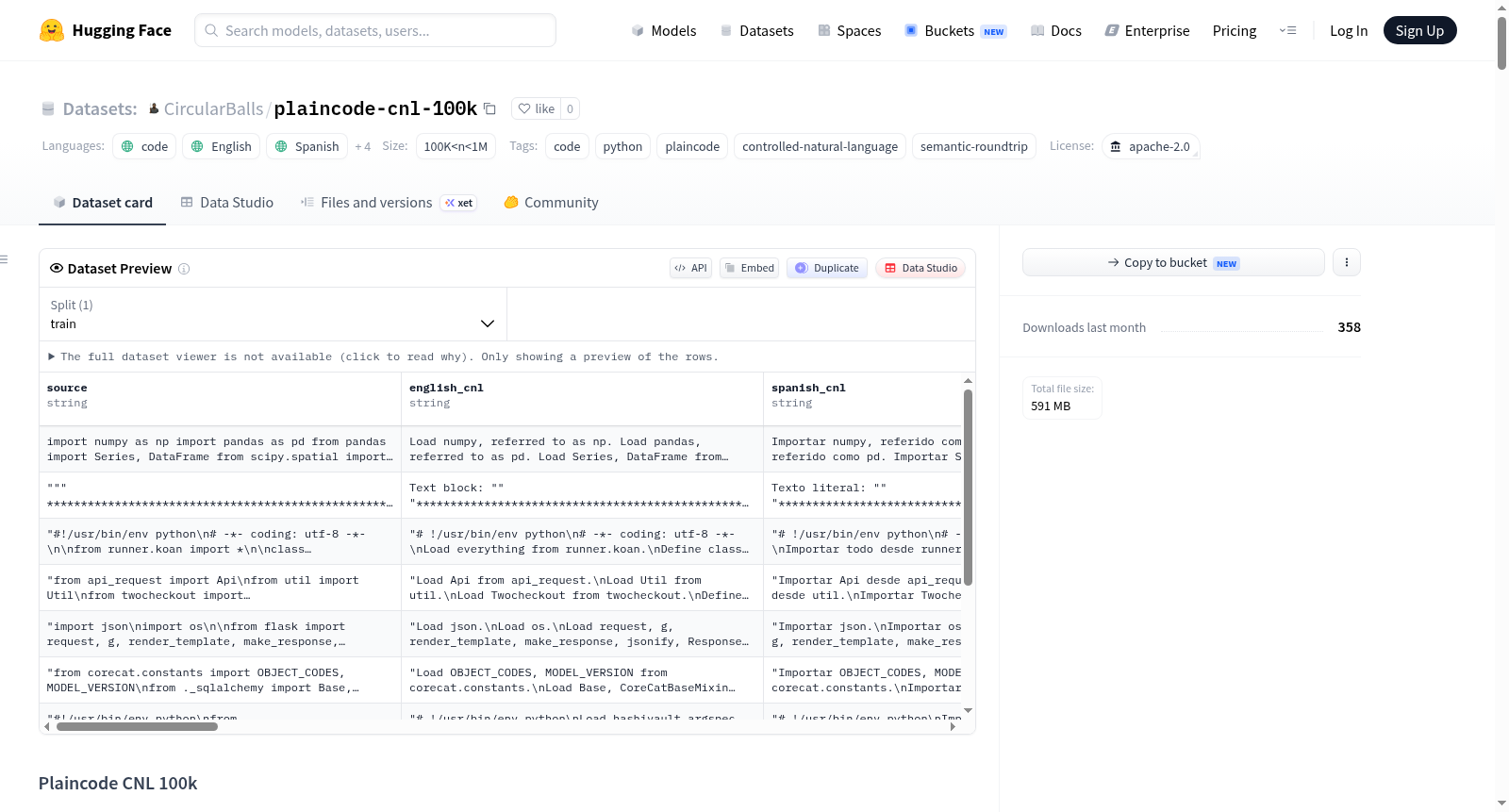
Task: Click the Plaincode CNL 100k heading
Action: (118, 784)
